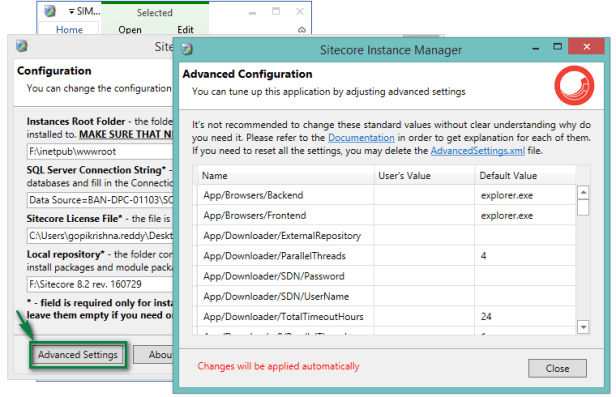
Task: Click the Advanced Settings button
Action: pos(78,355)
